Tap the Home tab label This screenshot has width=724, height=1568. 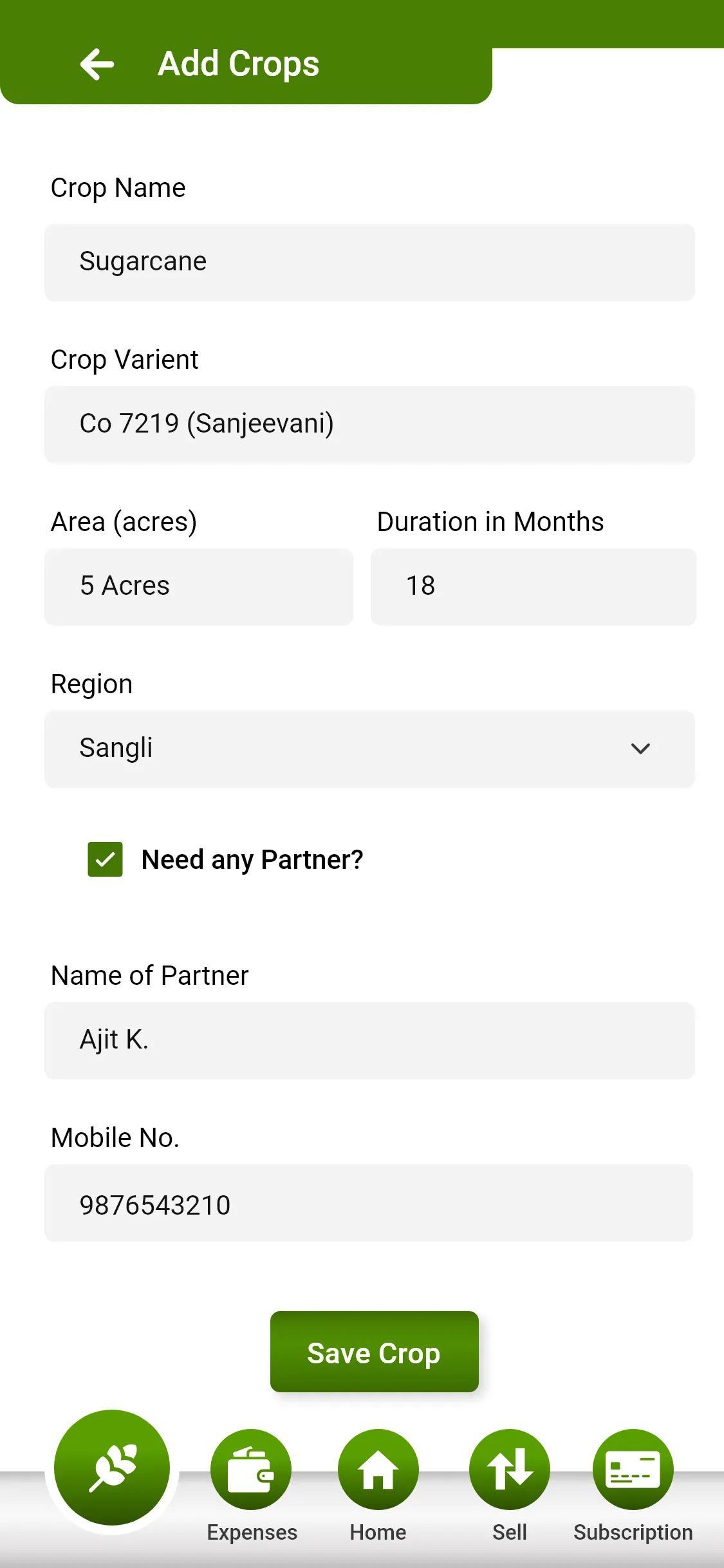pyautogui.click(x=378, y=1533)
